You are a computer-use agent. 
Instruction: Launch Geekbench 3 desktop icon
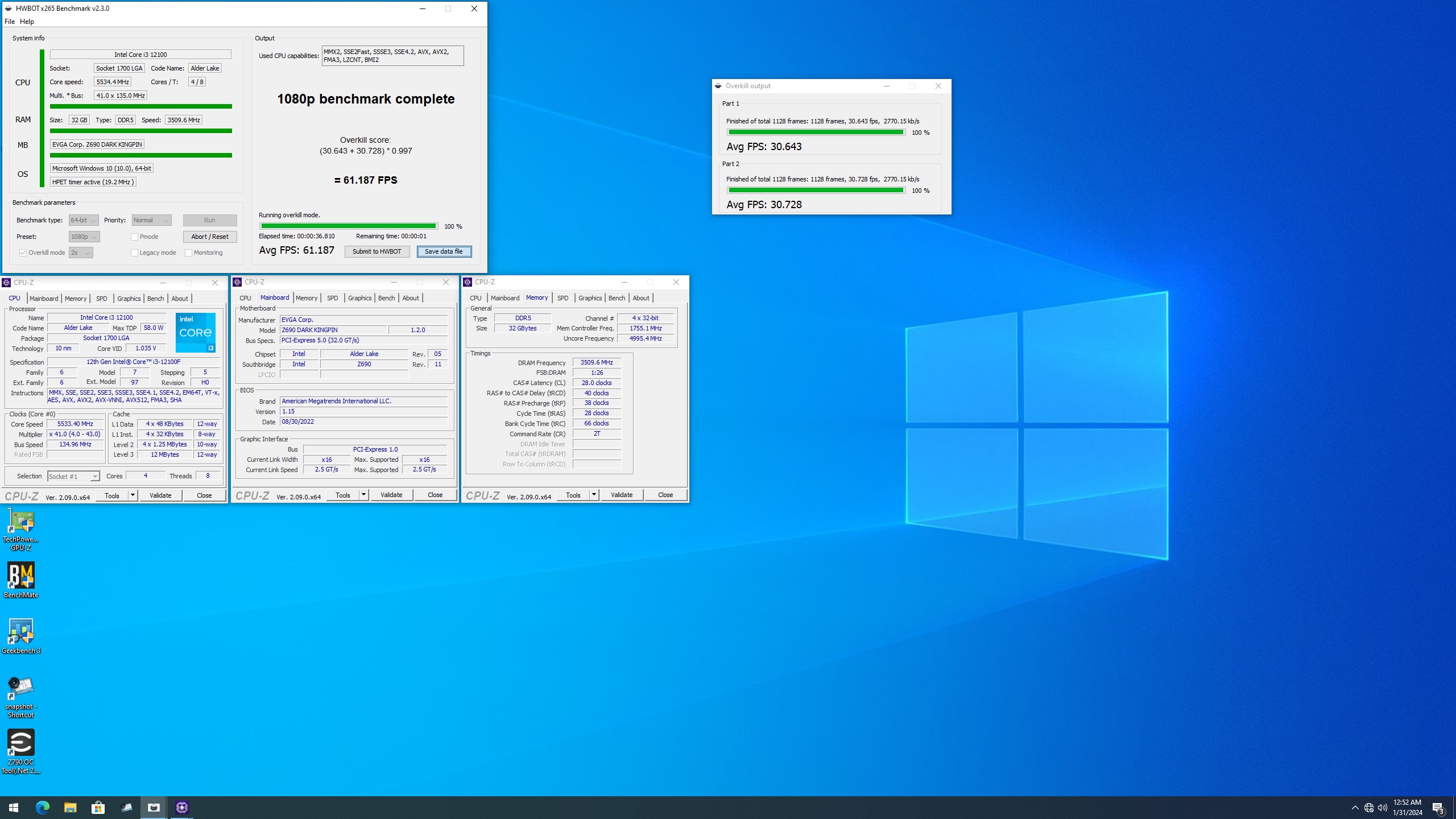[x=21, y=636]
